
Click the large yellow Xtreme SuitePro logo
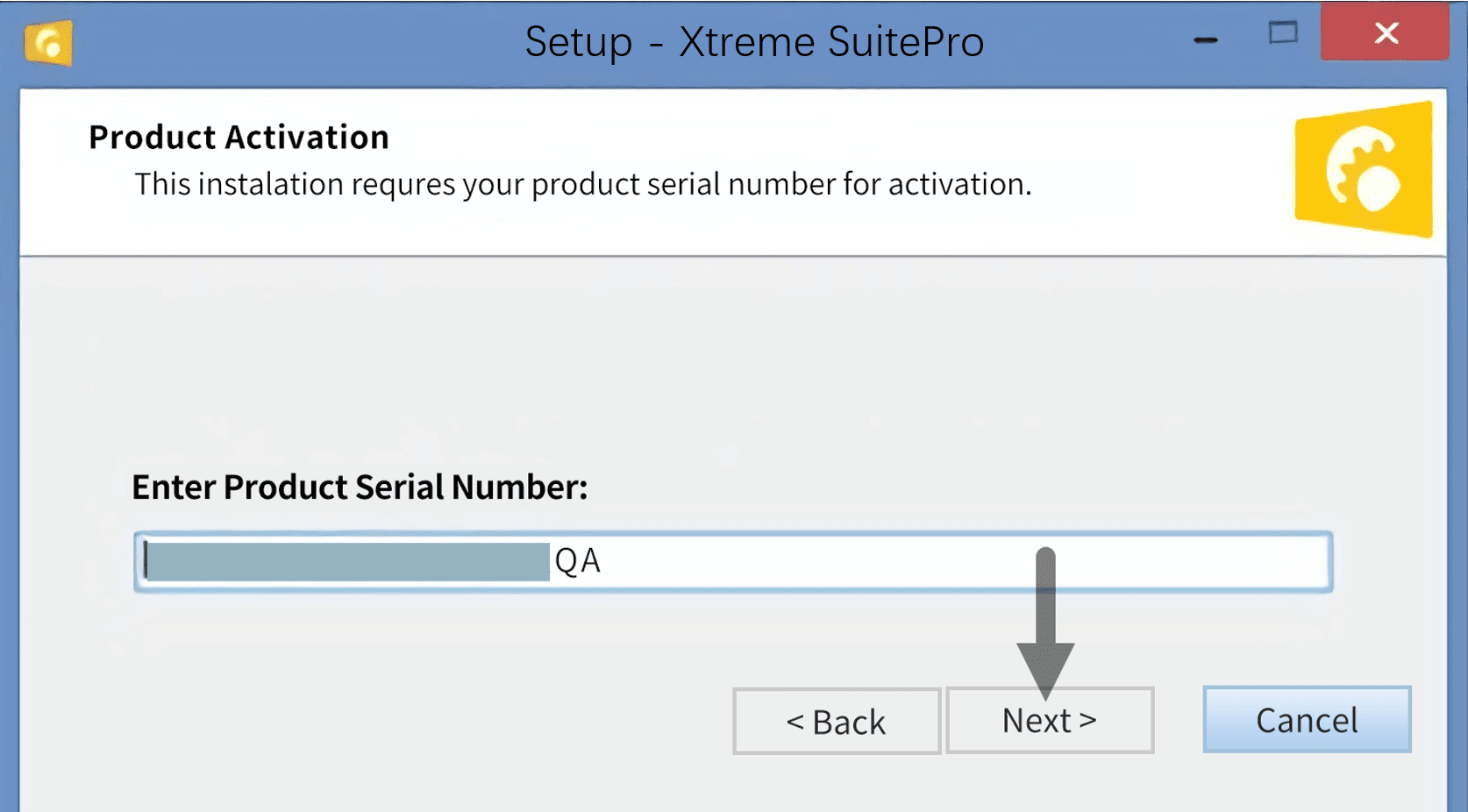(1364, 169)
